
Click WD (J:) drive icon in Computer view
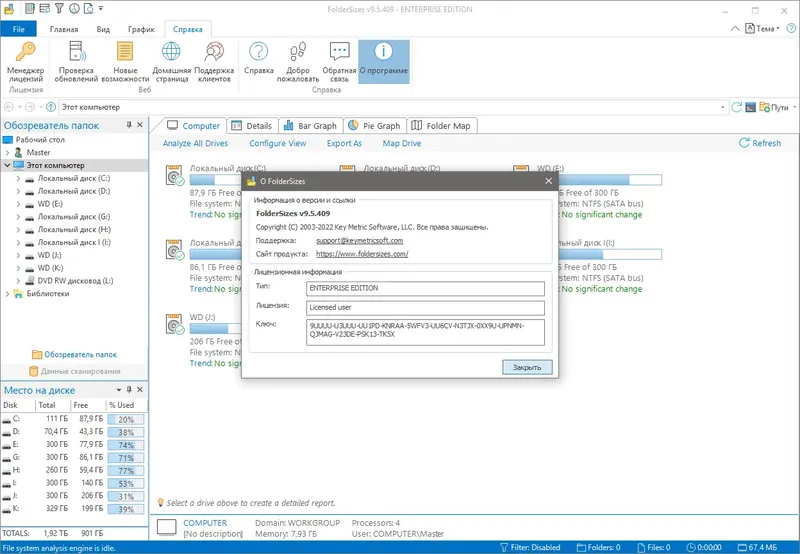[174, 324]
